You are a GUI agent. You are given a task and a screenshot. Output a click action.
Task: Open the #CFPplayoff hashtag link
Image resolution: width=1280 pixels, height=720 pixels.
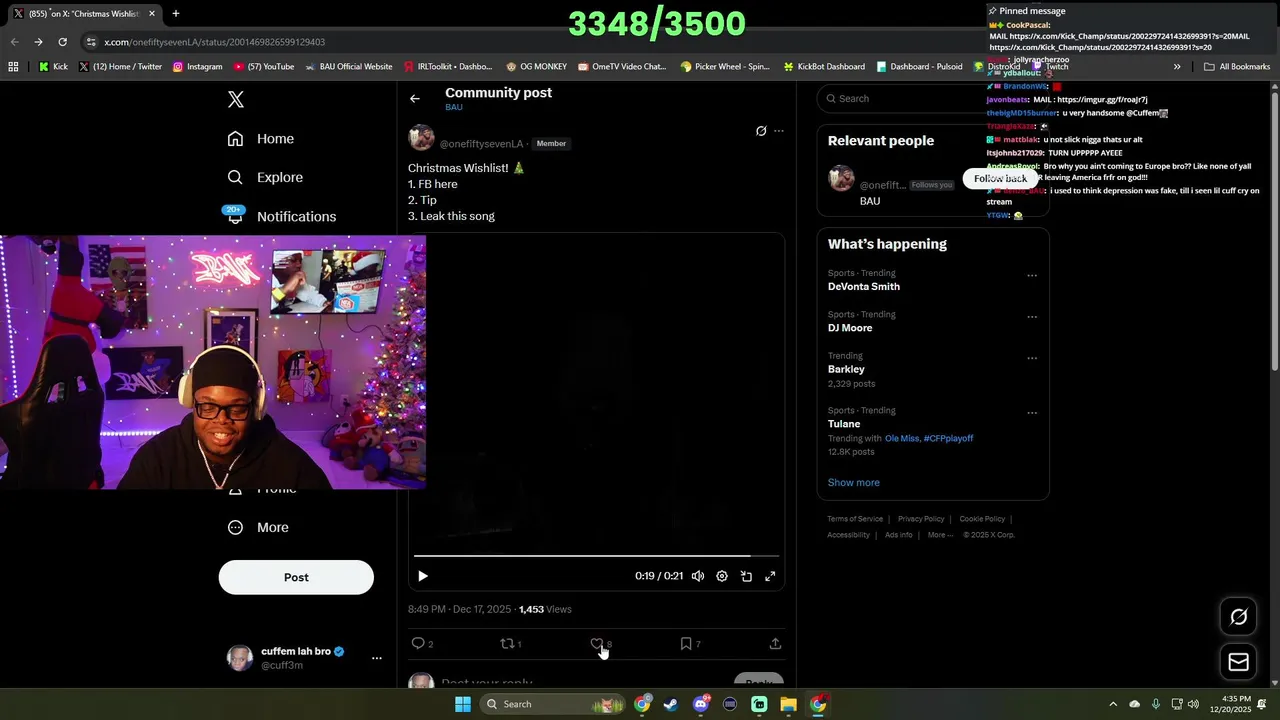pos(948,438)
